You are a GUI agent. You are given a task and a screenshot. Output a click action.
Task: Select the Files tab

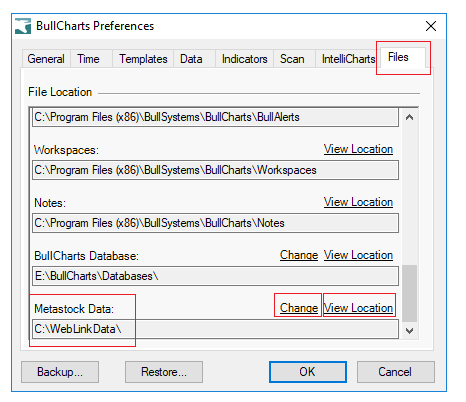[x=398, y=57]
